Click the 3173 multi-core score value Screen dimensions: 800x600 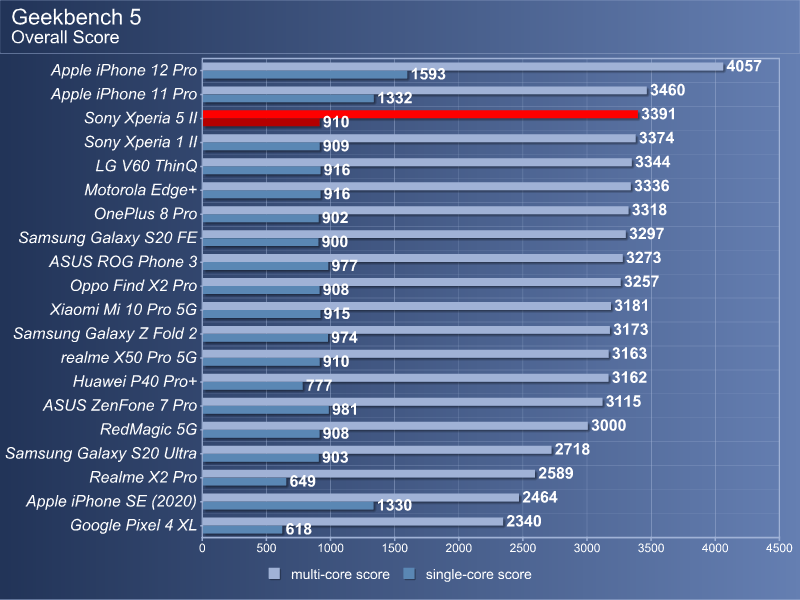[631, 330]
